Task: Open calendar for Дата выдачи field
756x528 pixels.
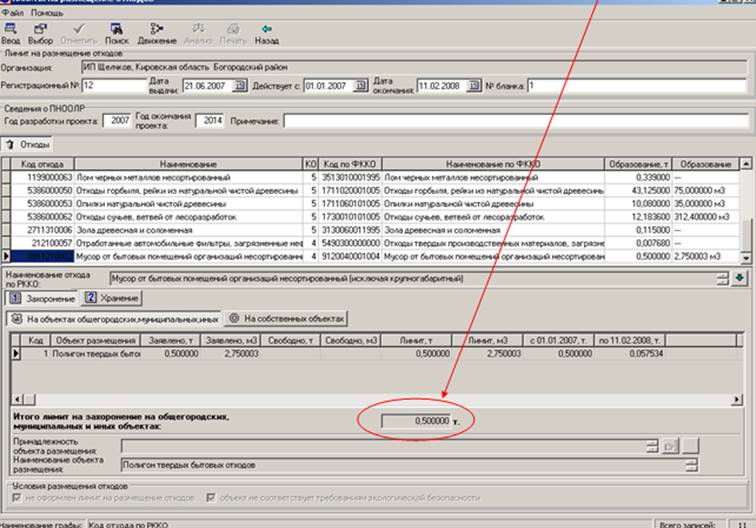Action: tap(239, 86)
